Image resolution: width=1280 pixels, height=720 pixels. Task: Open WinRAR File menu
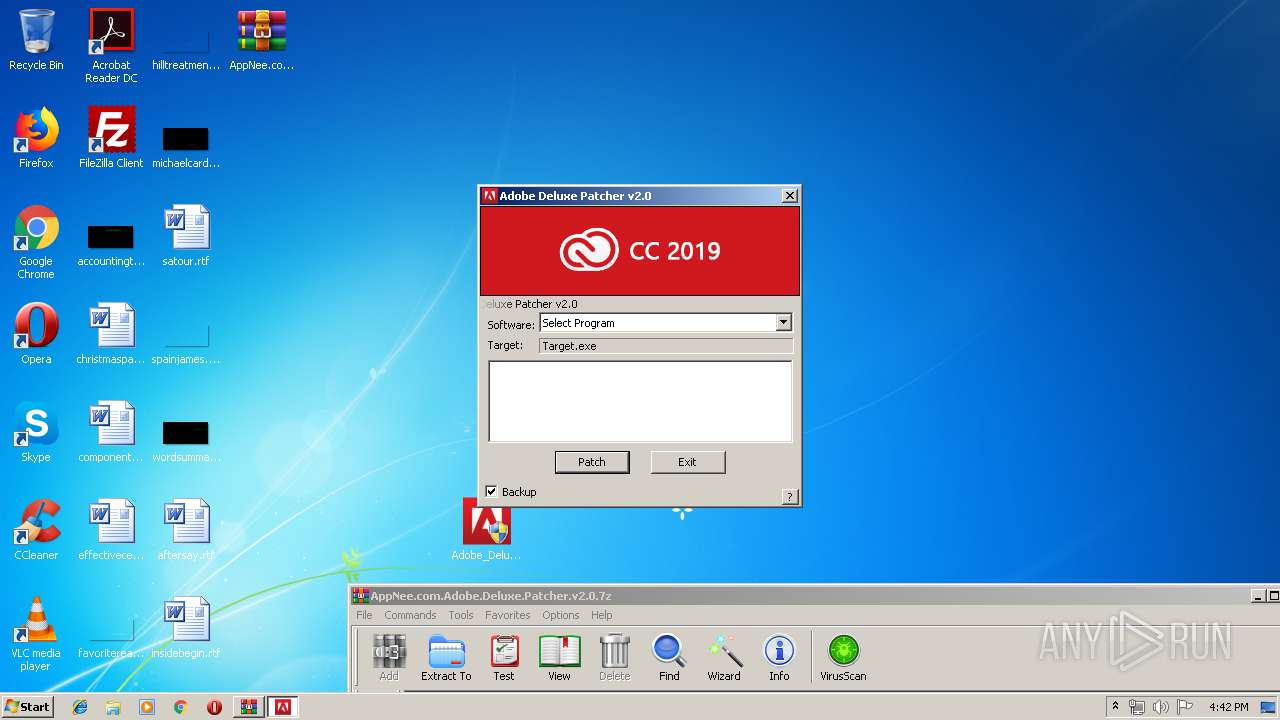pos(364,615)
